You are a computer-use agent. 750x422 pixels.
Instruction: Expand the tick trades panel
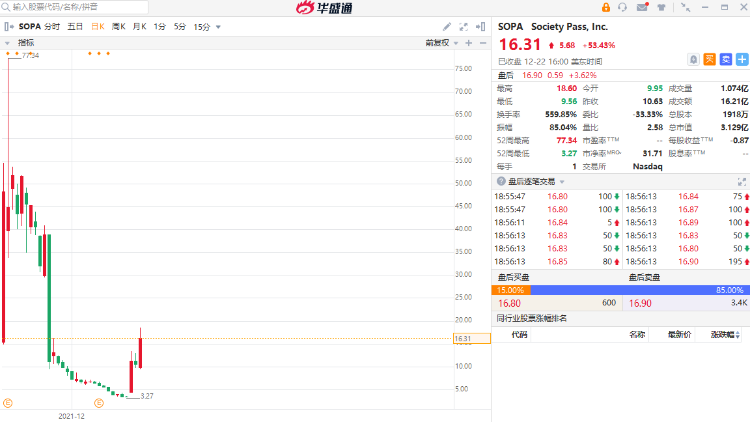click(x=742, y=182)
